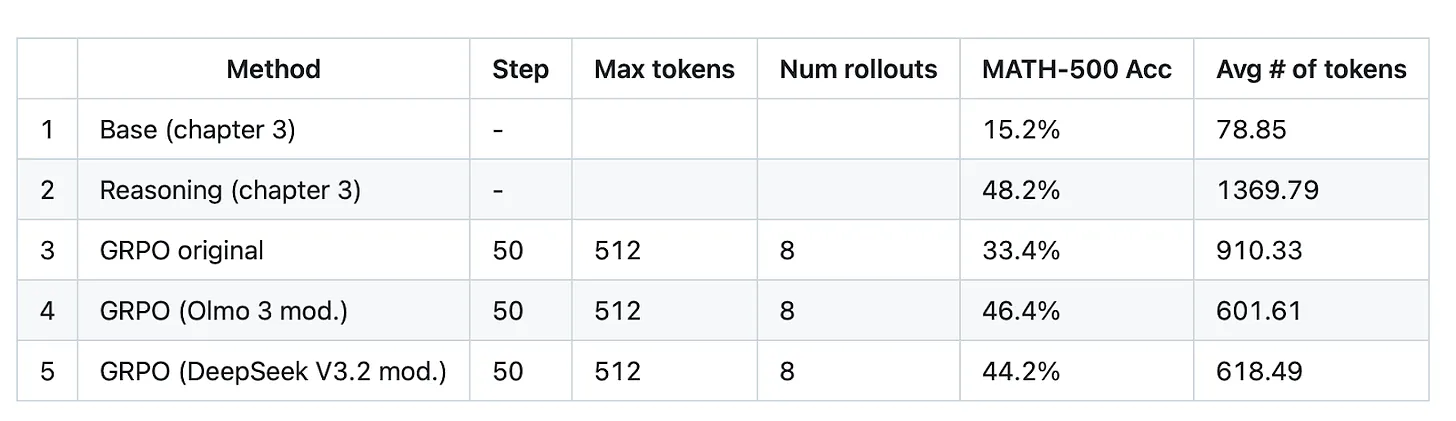Select the 44.2% accuracy cell
1456x421 pixels.
1021,371
